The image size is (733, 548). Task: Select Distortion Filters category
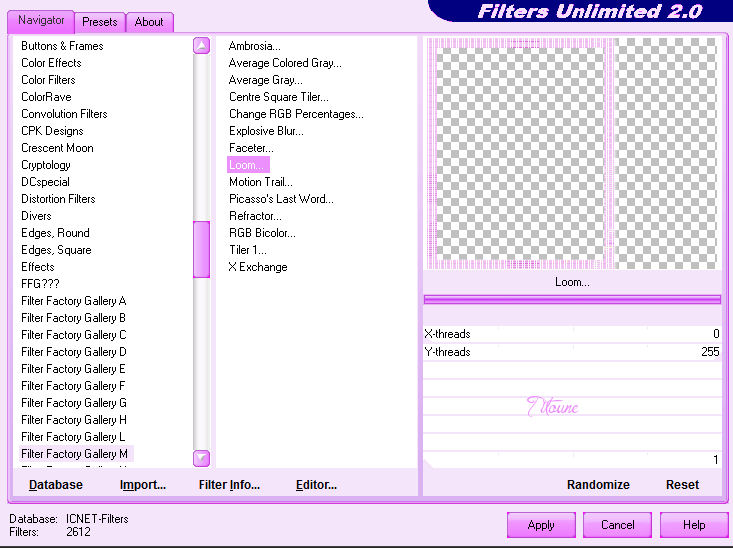[58, 199]
